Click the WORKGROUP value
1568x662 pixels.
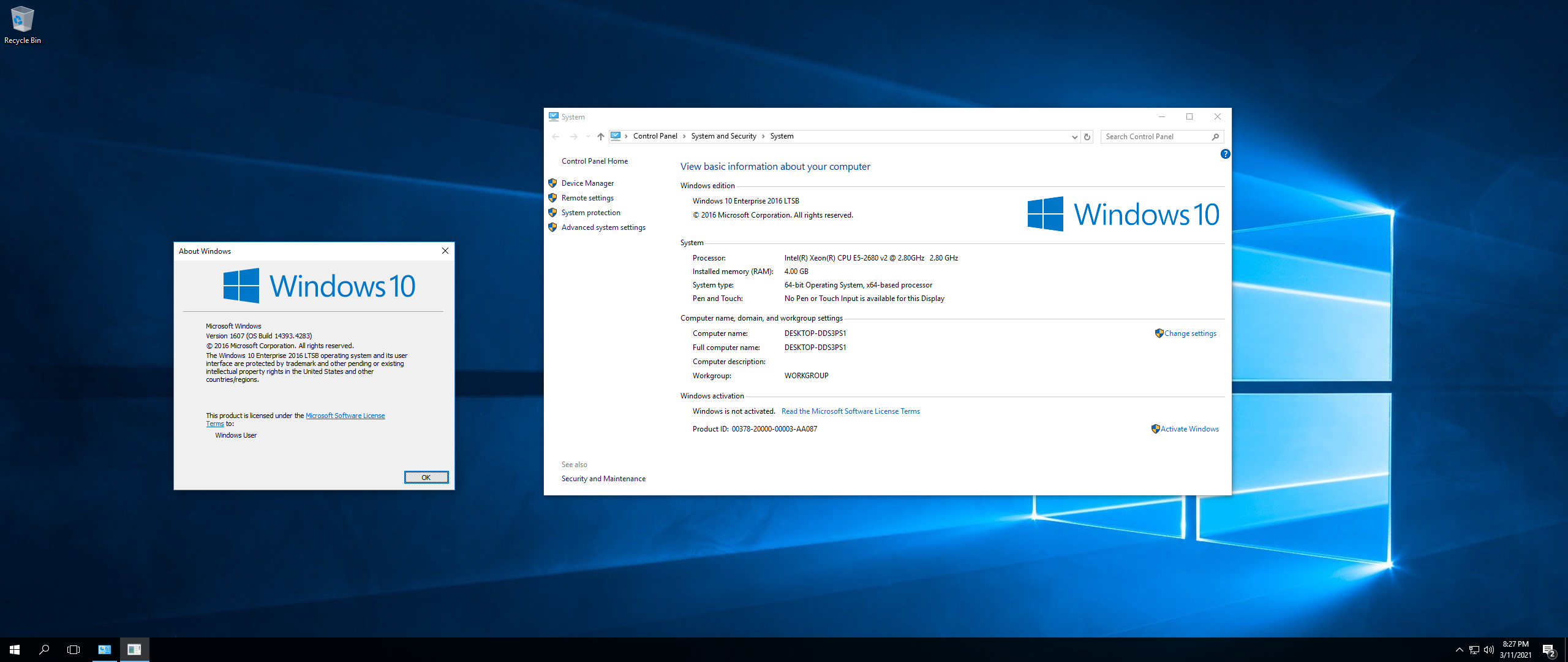pyautogui.click(x=806, y=376)
